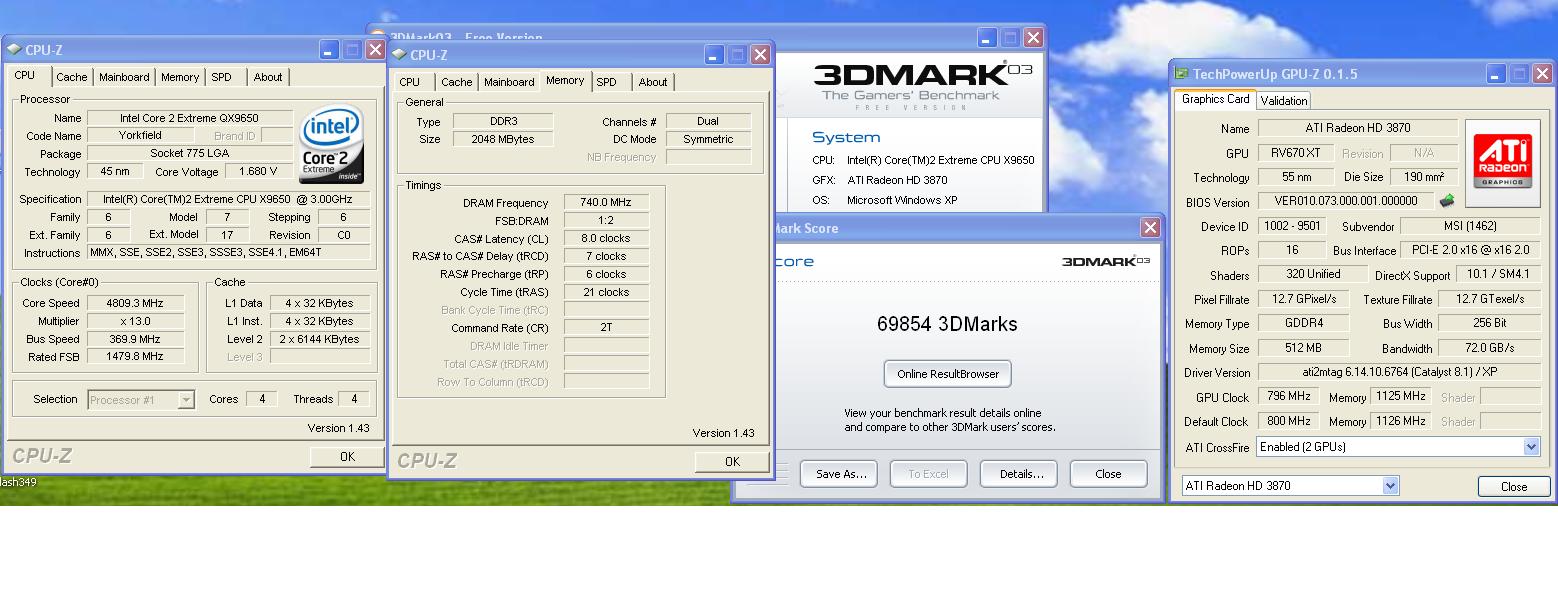The image size is (1558, 600).
Task: Open About tab in left CPU-Z
Action: (267, 77)
